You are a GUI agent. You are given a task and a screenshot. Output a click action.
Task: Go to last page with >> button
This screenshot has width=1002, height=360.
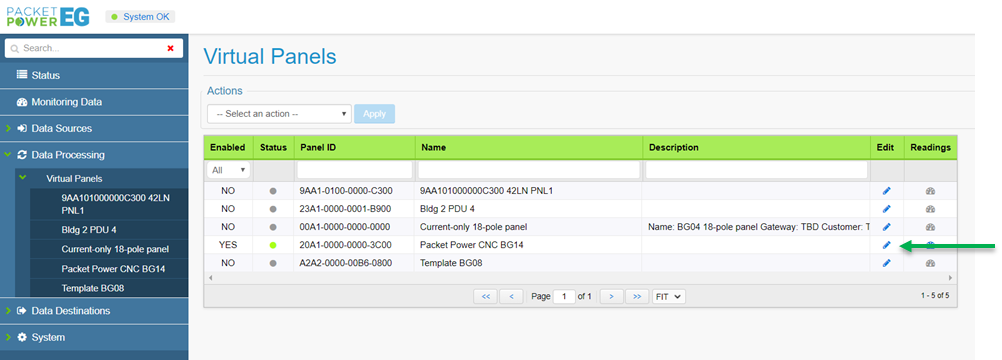[637, 297]
